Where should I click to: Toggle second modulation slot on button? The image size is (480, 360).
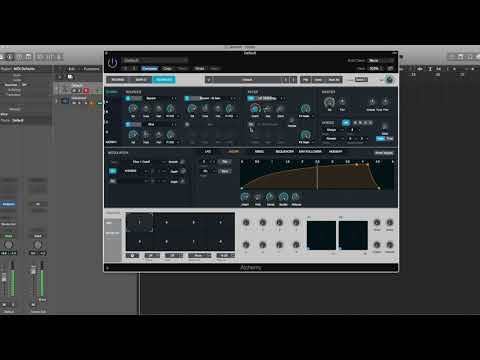coord(113,181)
